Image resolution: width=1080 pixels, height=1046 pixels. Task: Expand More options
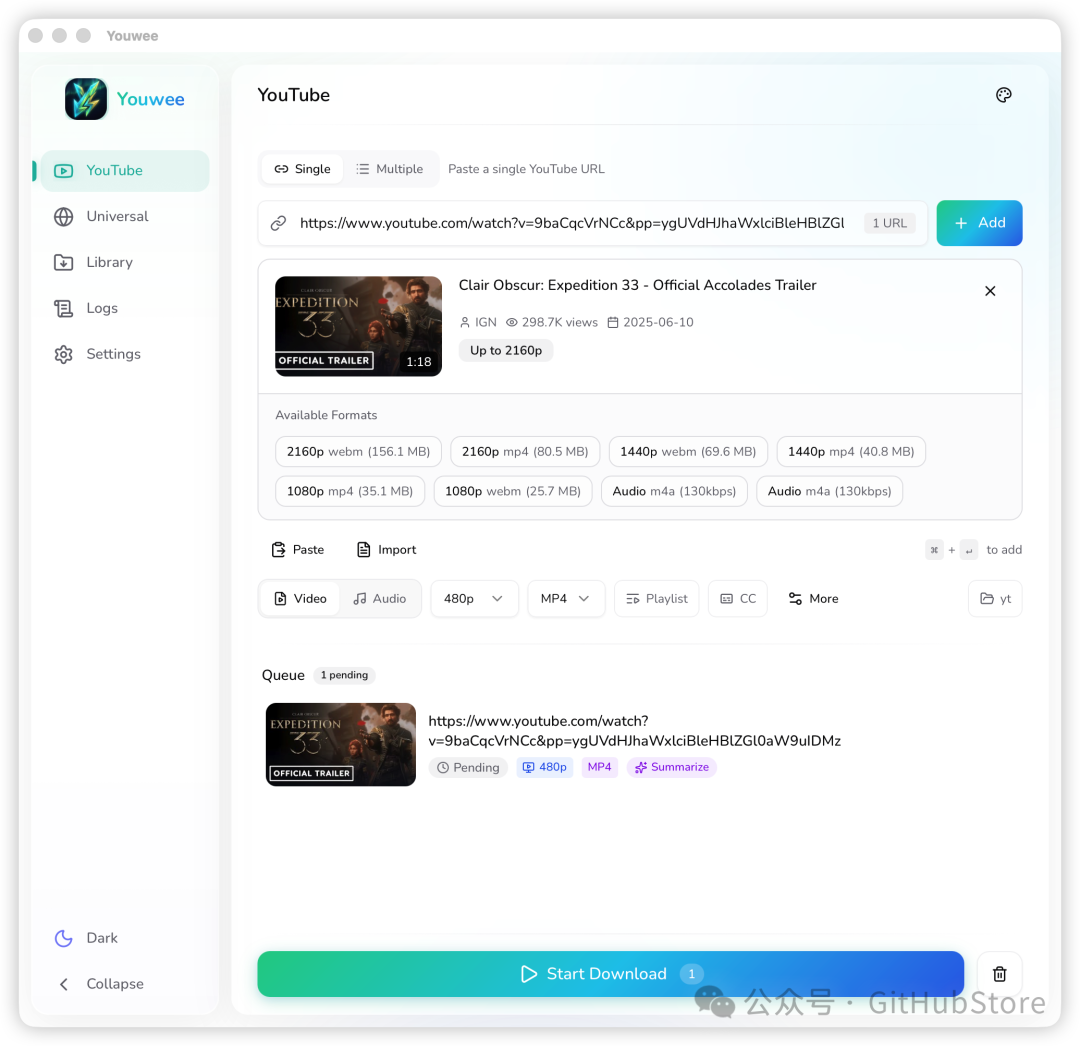813,599
